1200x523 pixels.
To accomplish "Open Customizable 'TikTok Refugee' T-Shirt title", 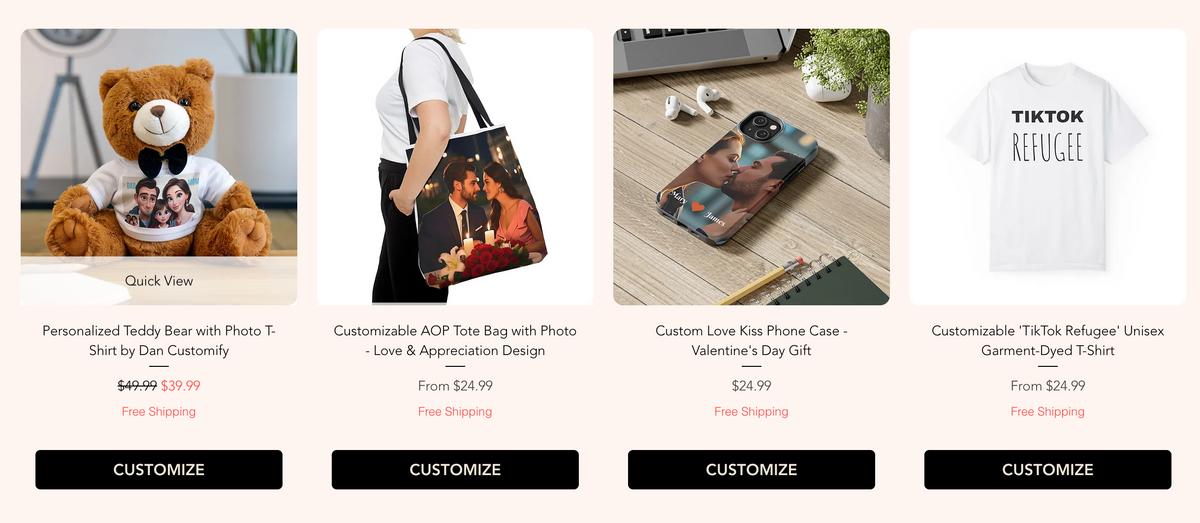I will (1047, 340).
